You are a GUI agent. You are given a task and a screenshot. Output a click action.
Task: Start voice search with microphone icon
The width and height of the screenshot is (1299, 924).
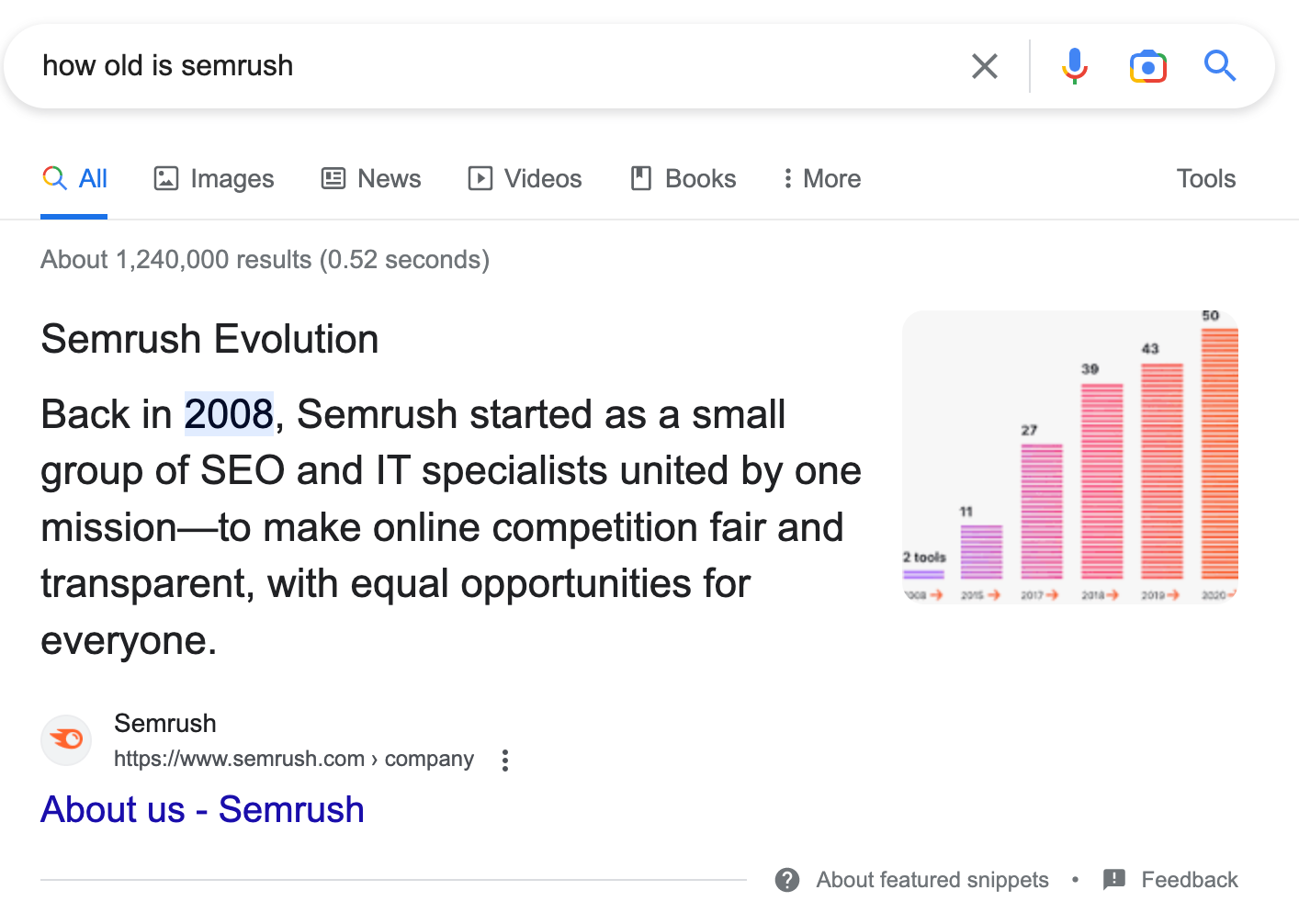(x=1074, y=66)
